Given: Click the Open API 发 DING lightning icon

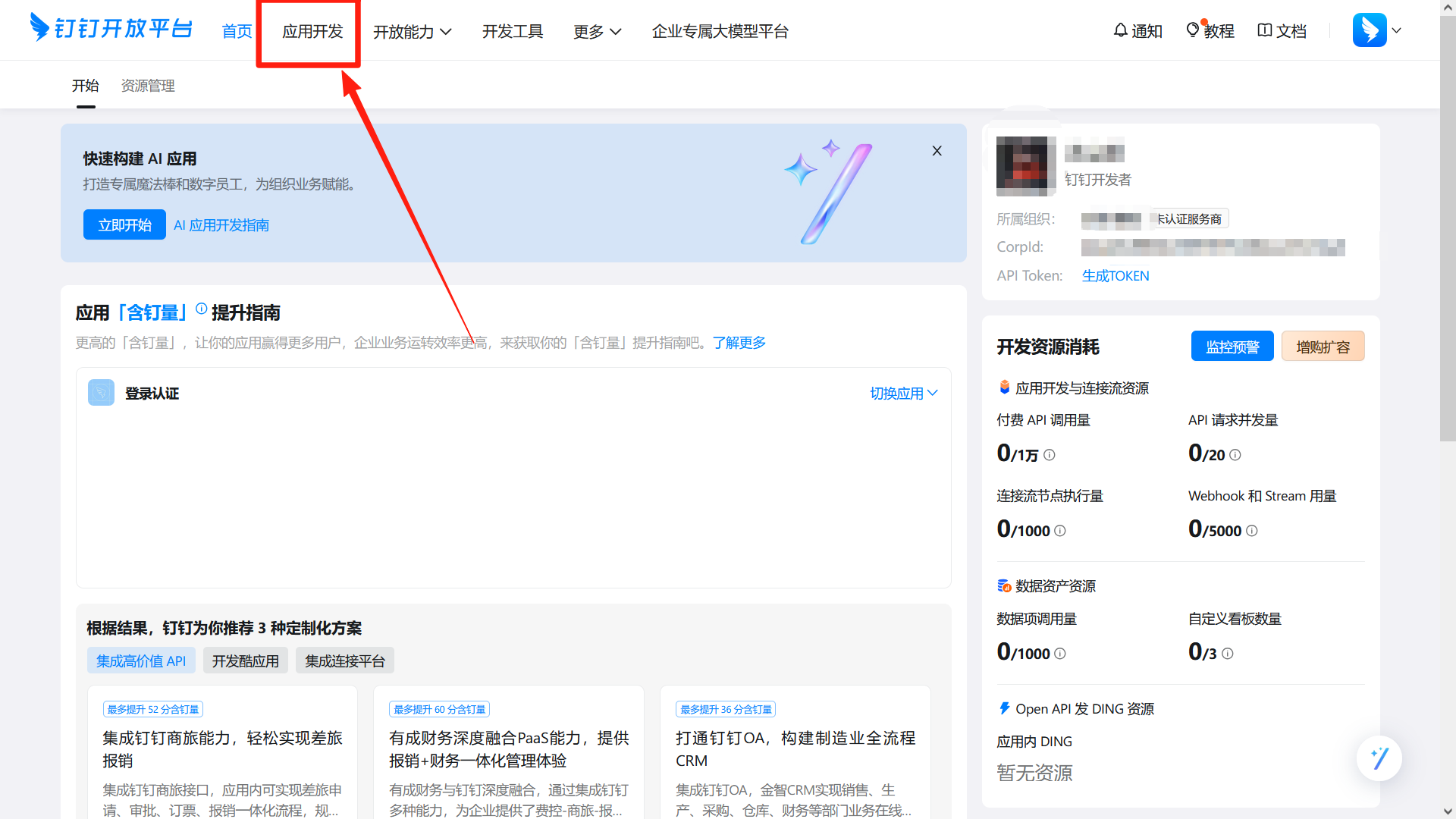Looking at the screenshot, I should point(1004,708).
